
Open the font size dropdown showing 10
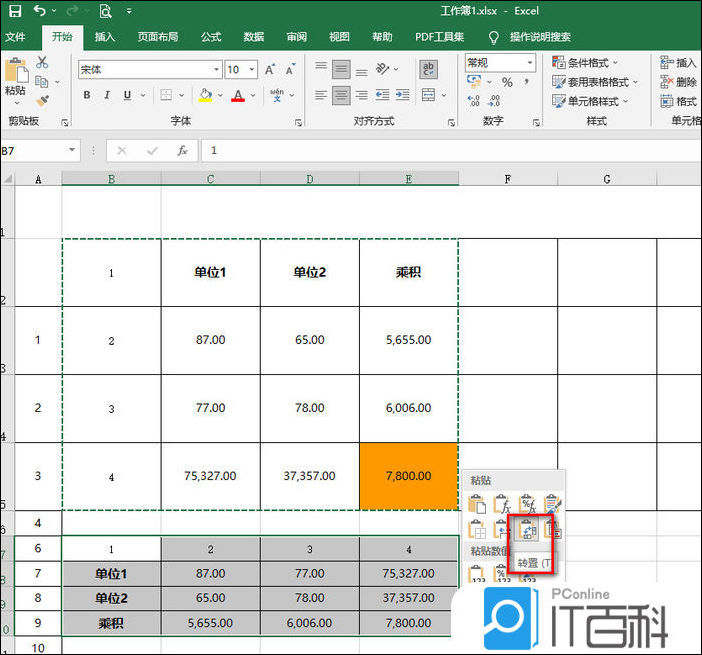(x=252, y=69)
